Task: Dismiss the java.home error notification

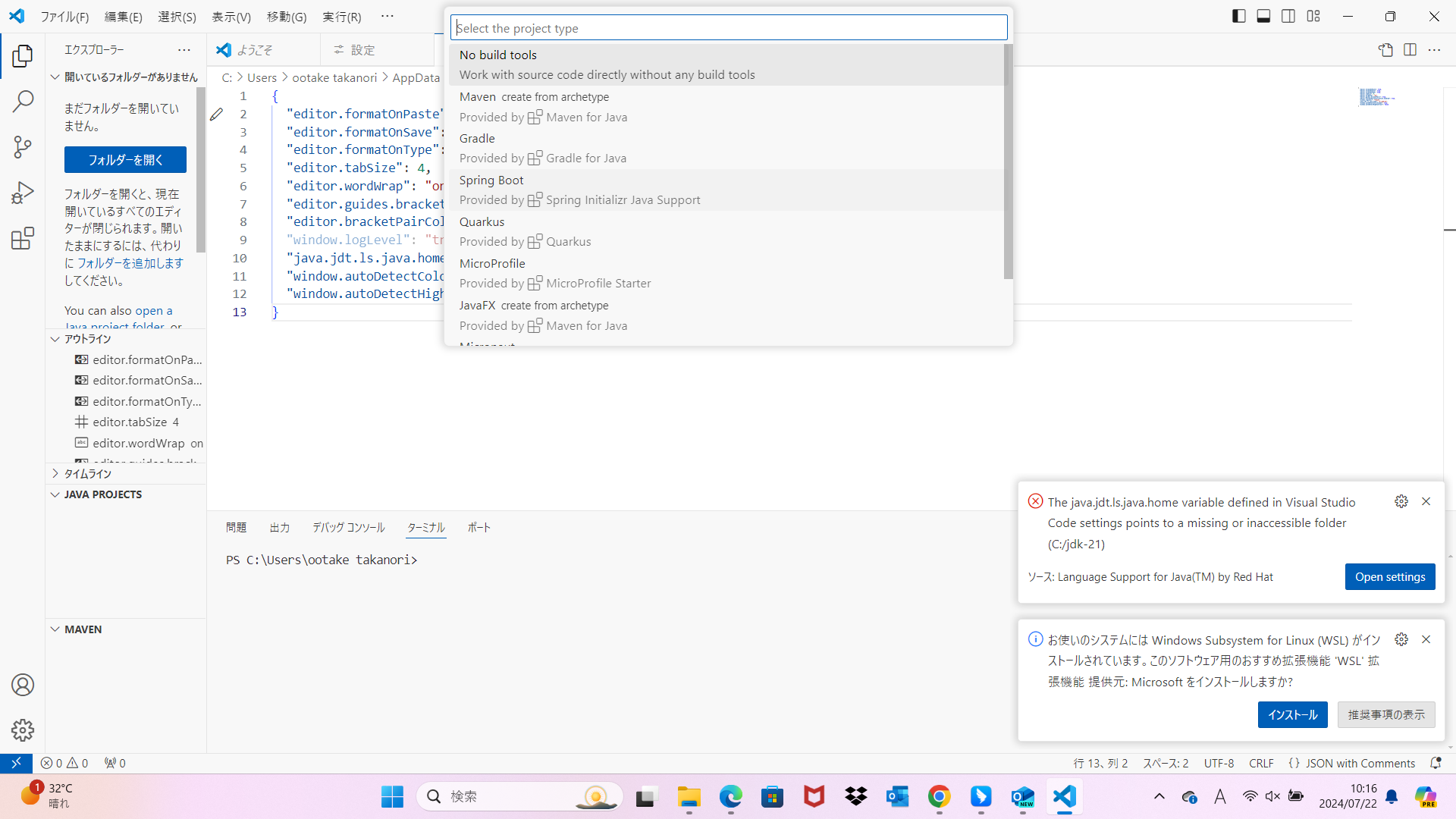Action: 1426,501
